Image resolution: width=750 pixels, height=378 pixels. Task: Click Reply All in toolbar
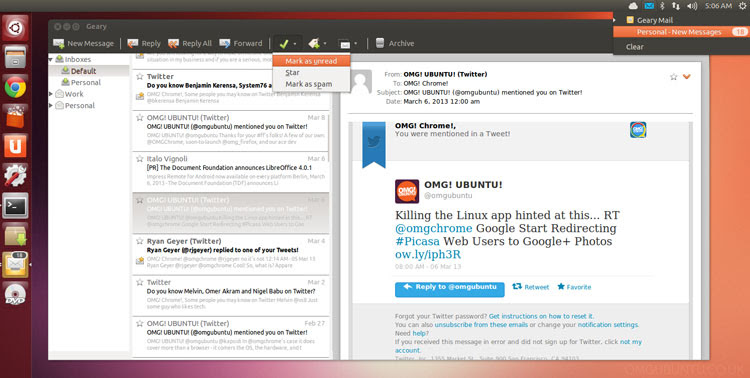(x=189, y=44)
